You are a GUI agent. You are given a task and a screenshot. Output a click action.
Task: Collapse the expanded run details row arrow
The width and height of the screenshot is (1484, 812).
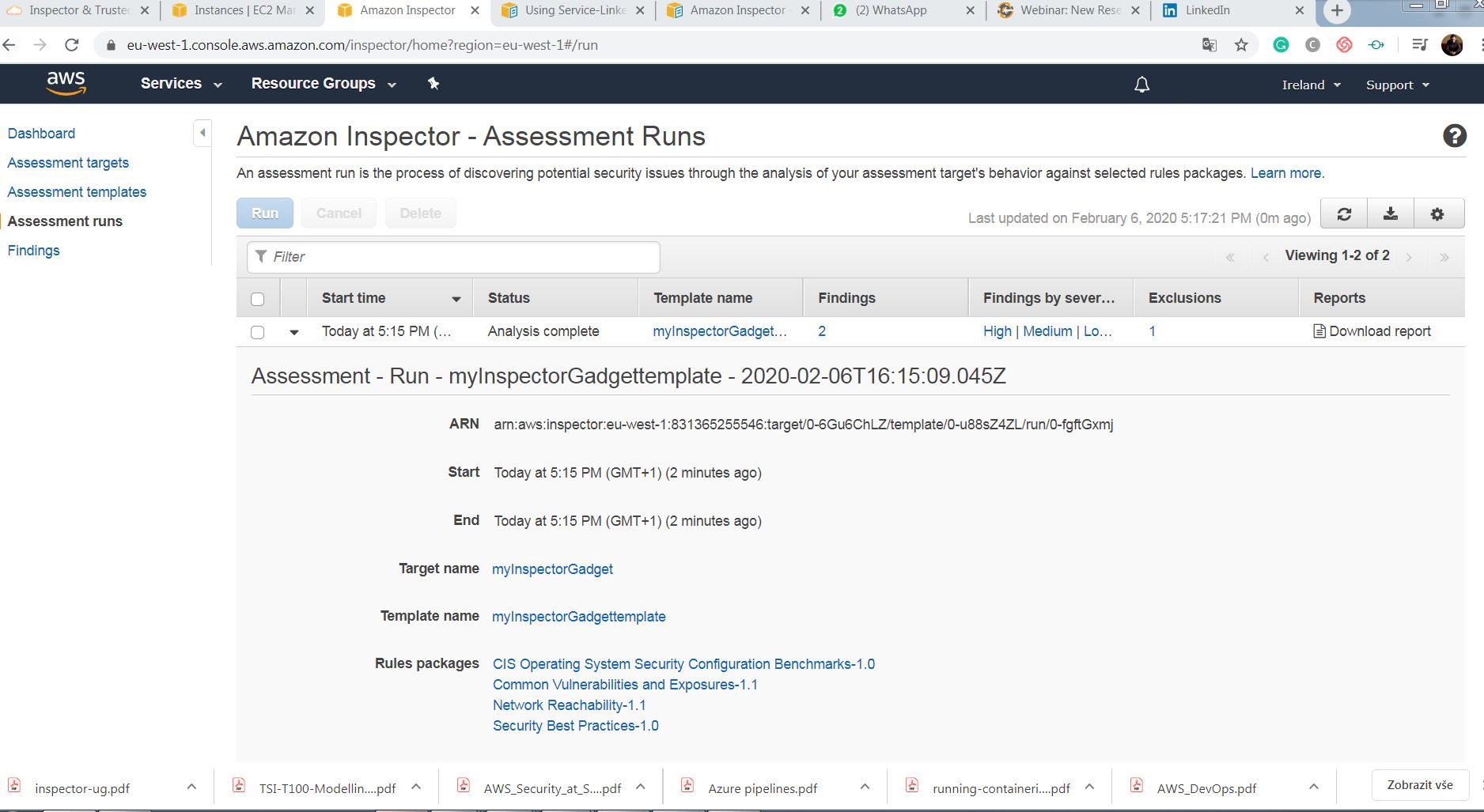[x=294, y=332]
